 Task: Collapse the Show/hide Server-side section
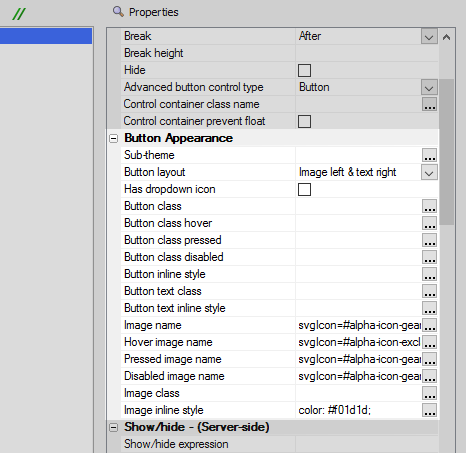coord(114,427)
